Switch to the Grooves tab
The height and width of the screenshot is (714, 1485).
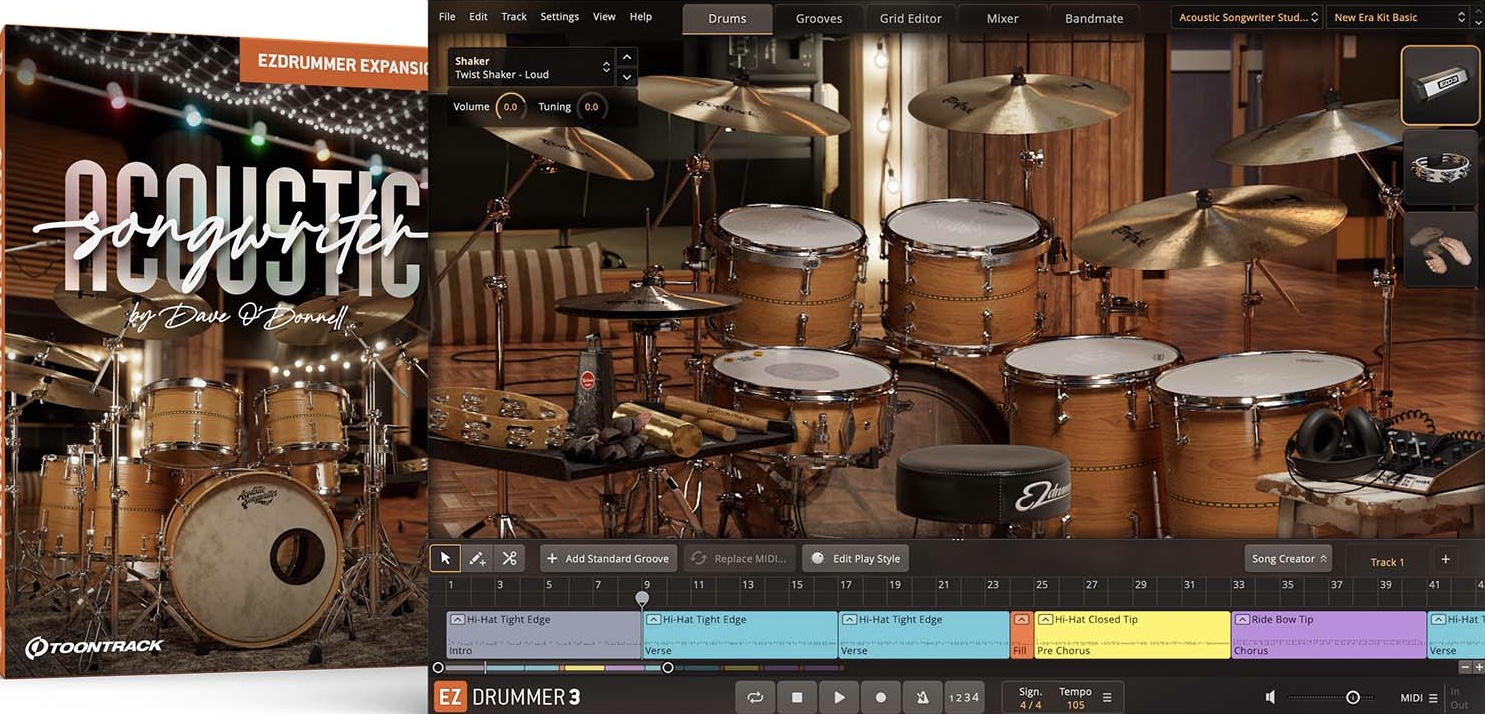click(819, 18)
